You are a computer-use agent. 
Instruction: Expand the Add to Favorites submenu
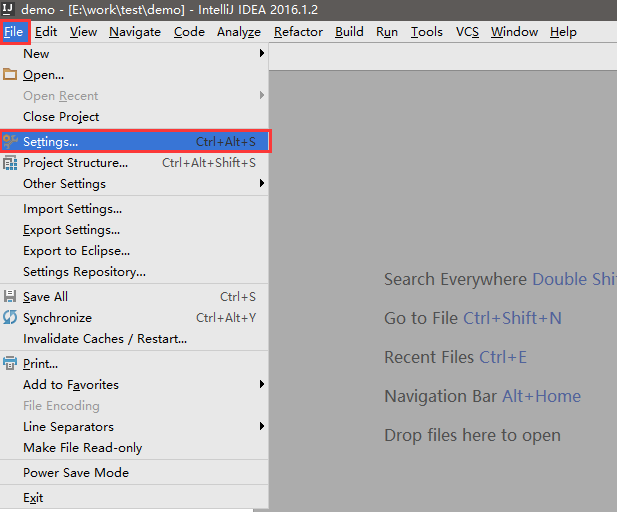(x=262, y=385)
